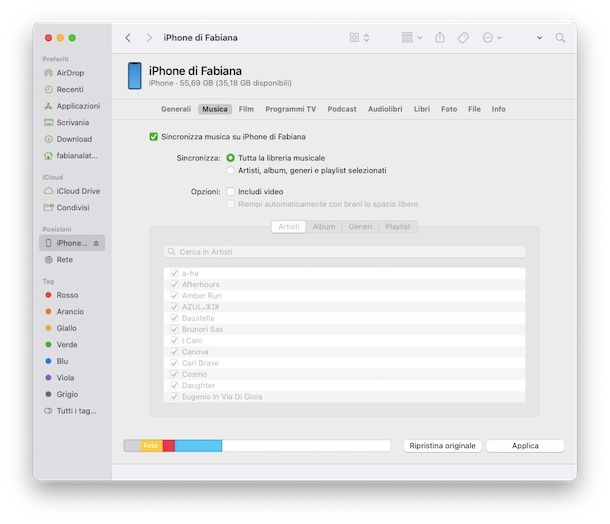The width and height of the screenshot is (610, 524).
Task: Open Rete in the sidebar
Action: [59, 259]
